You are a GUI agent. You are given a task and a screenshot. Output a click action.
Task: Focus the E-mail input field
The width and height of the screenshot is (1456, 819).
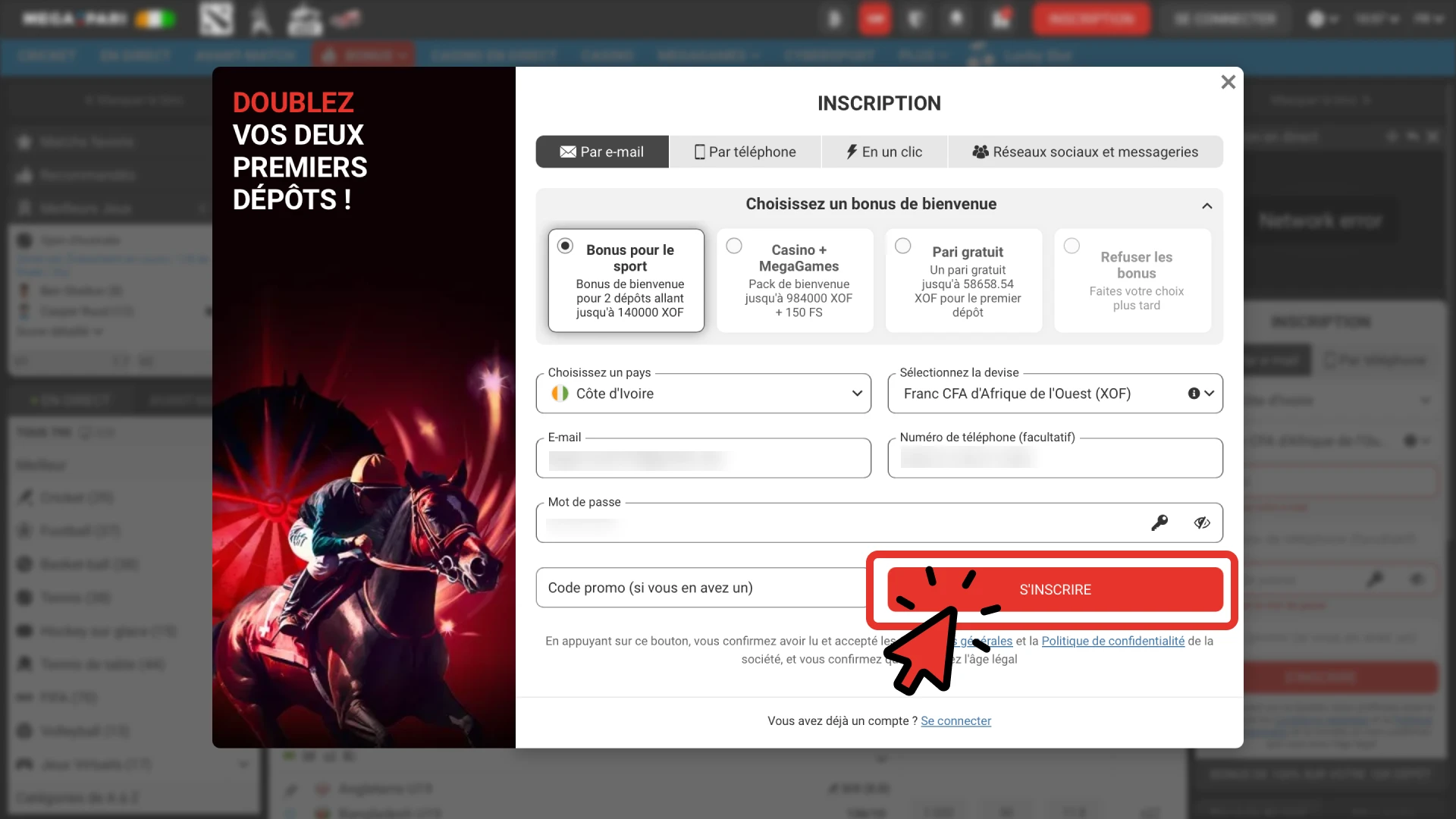tap(704, 458)
